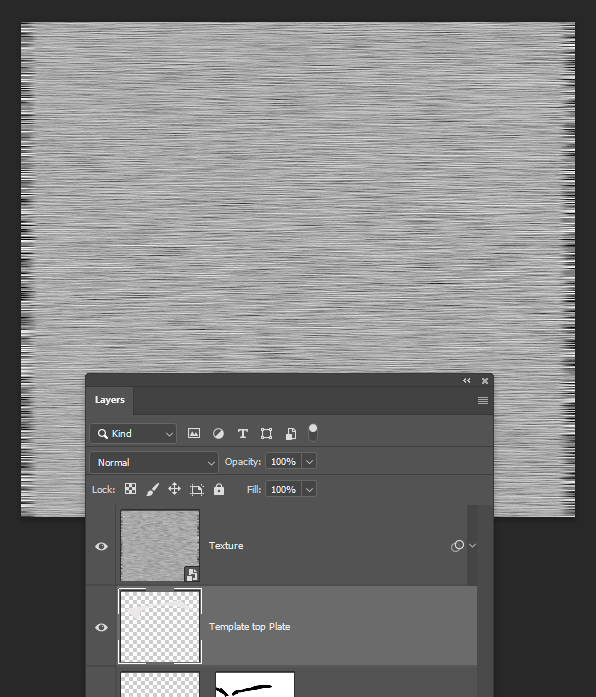
Task: Open the Normal blend mode dropdown
Action: (x=154, y=462)
